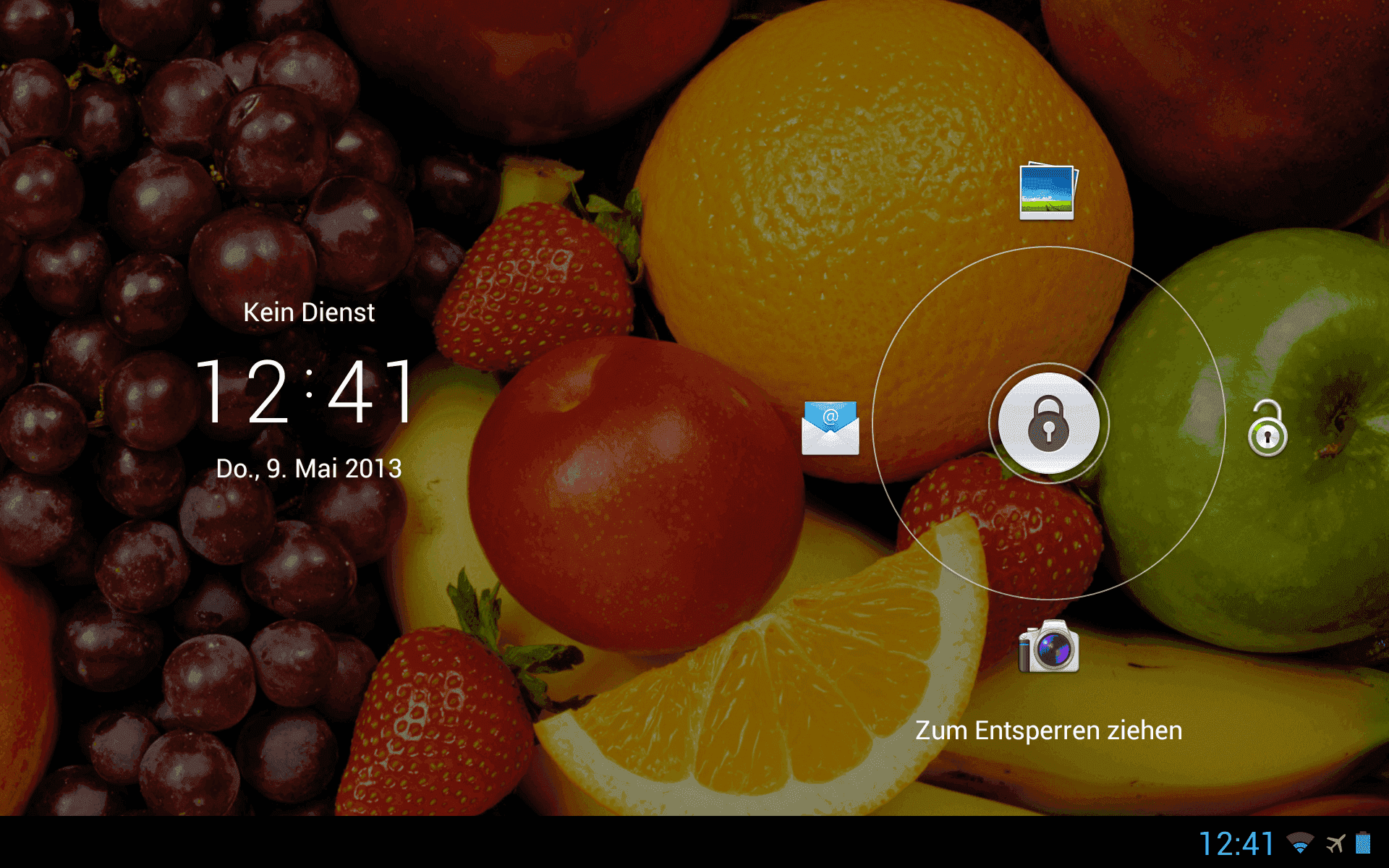Tap the blue 12:41 status bar clock
This screenshot has width=1389, height=868.
click(1236, 843)
